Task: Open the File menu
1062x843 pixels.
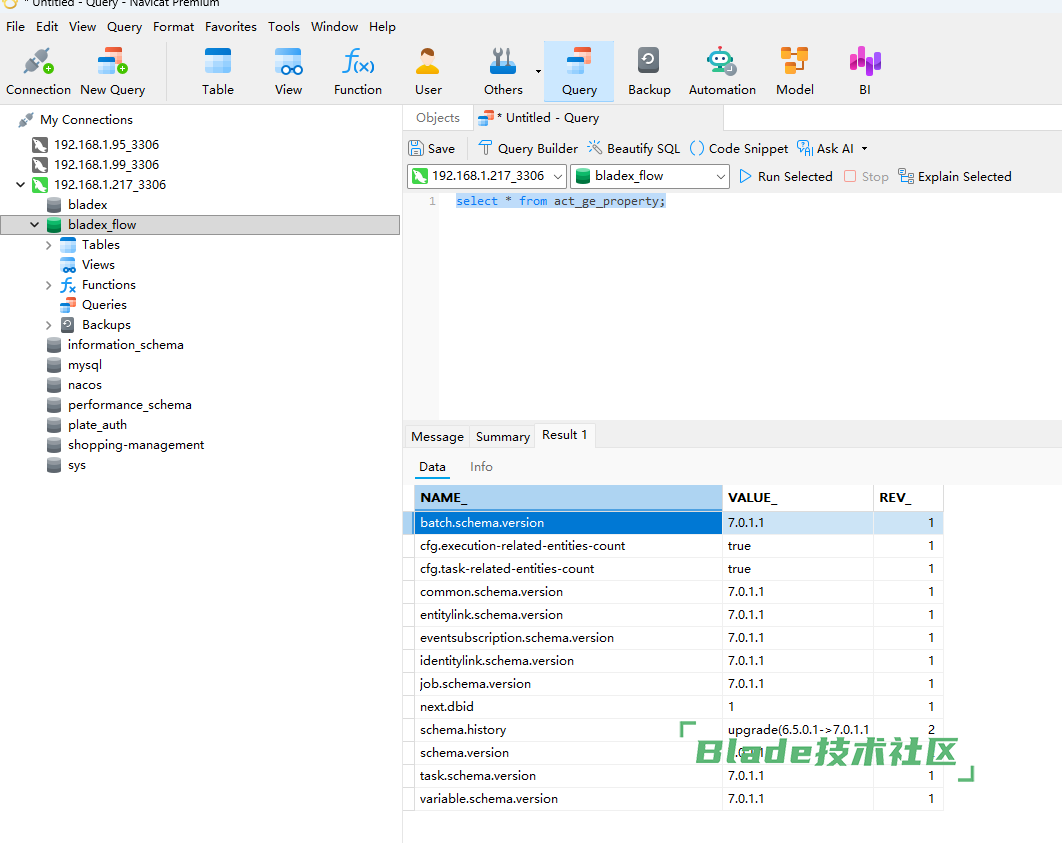Action: tap(15, 26)
